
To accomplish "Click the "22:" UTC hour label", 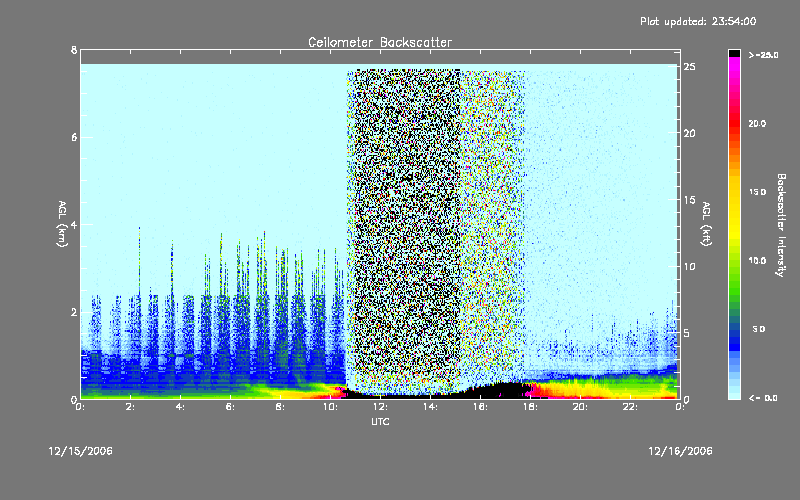I will tap(630, 407).
